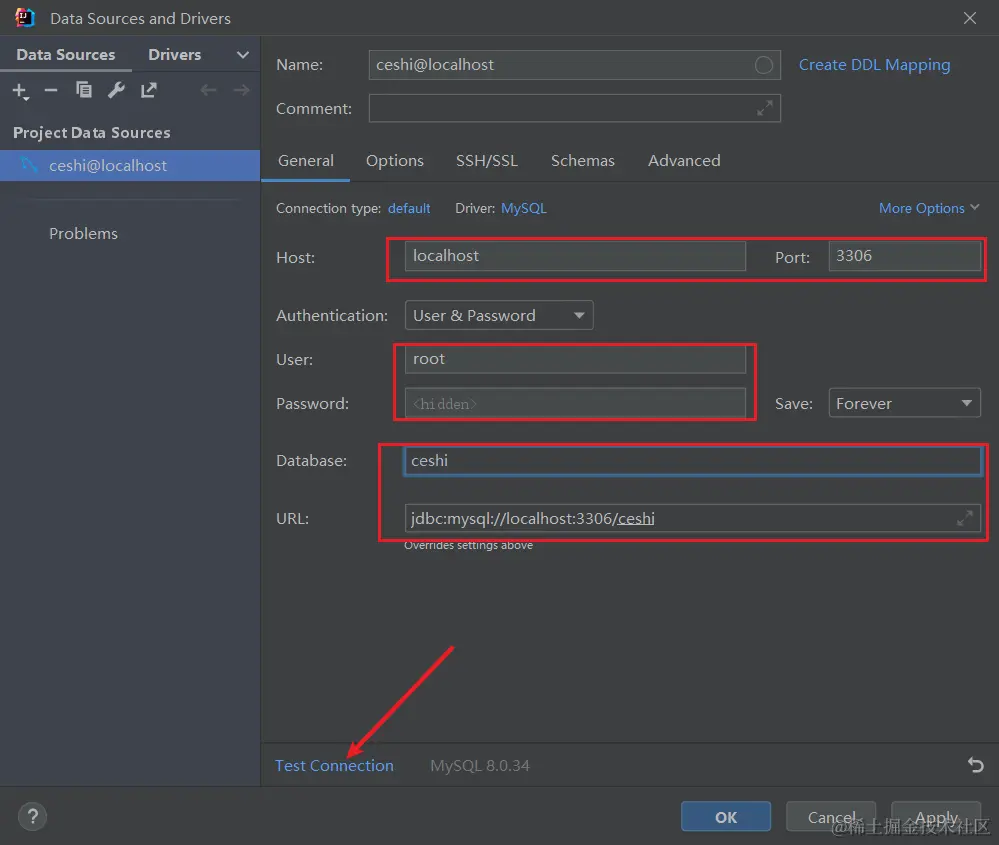Focus the Name input field
999x845 pixels.
pos(574,65)
